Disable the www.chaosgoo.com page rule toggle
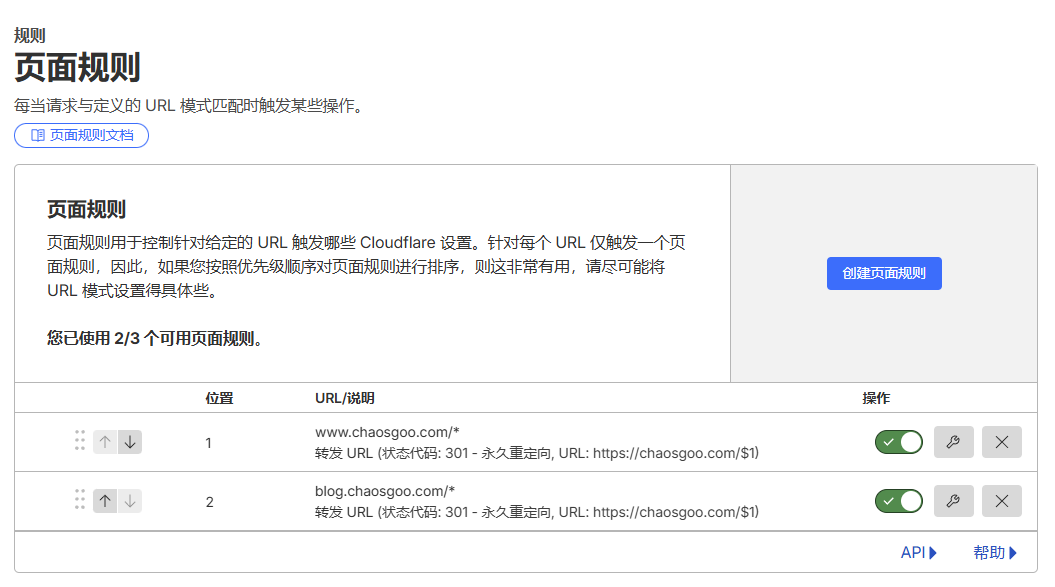This screenshot has height=587, width=1055. pos(898,442)
